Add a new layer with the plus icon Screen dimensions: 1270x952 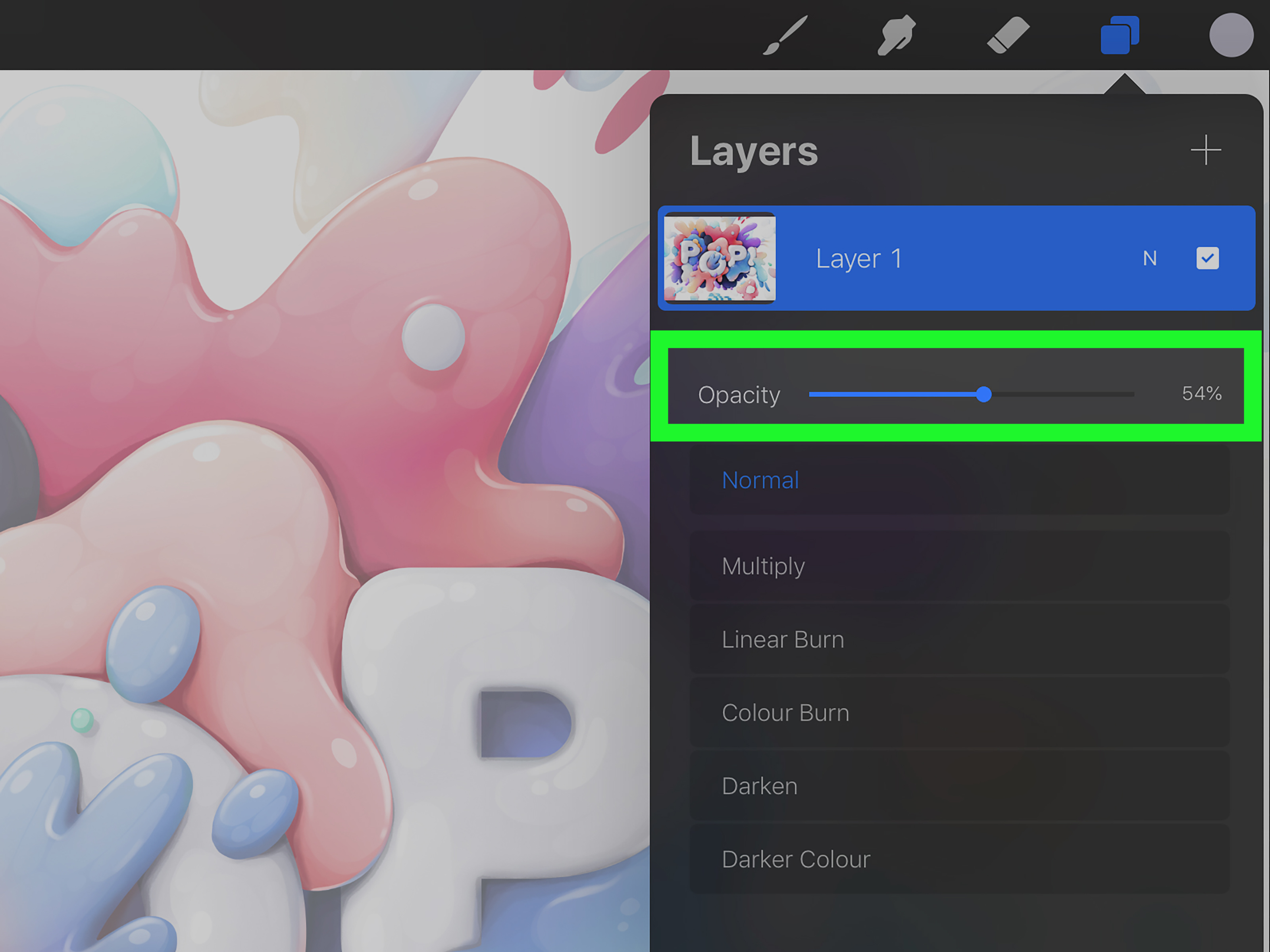coord(1206,150)
